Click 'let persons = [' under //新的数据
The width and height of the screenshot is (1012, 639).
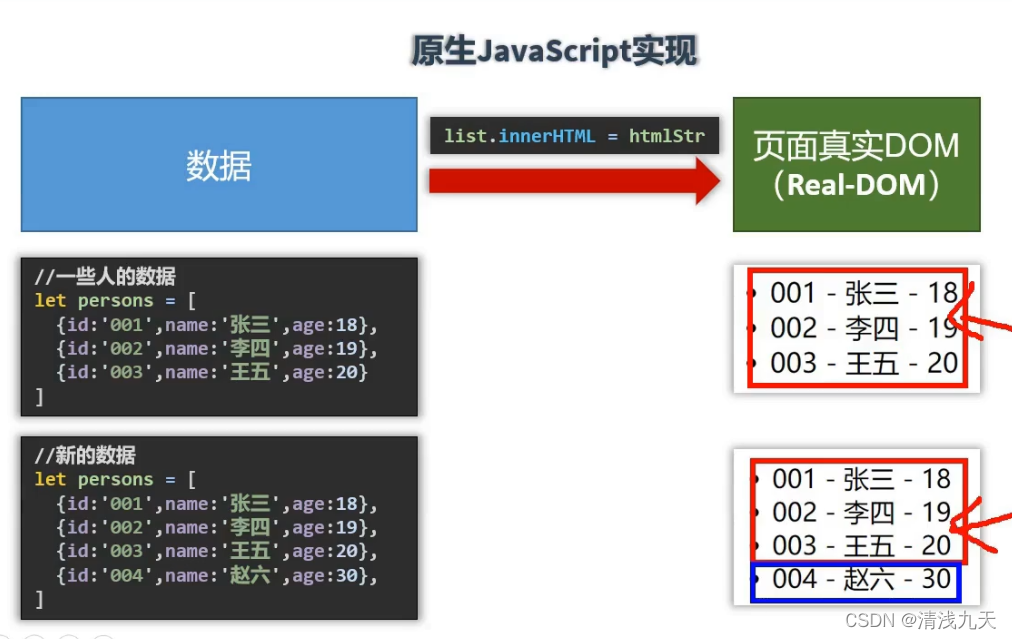point(115,480)
